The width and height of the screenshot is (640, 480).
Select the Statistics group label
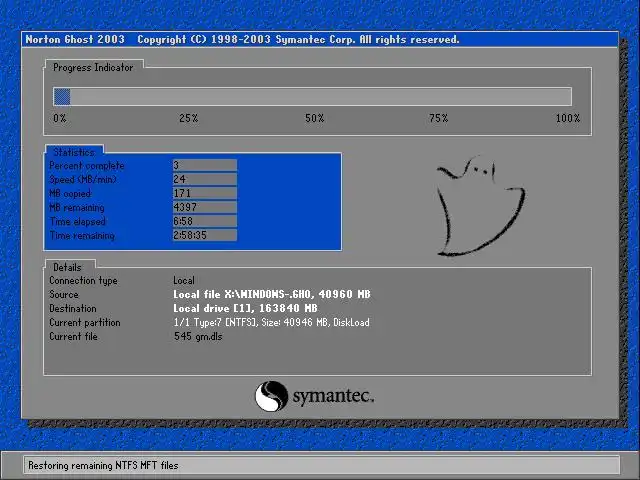pyautogui.click(x=74, y=152)
